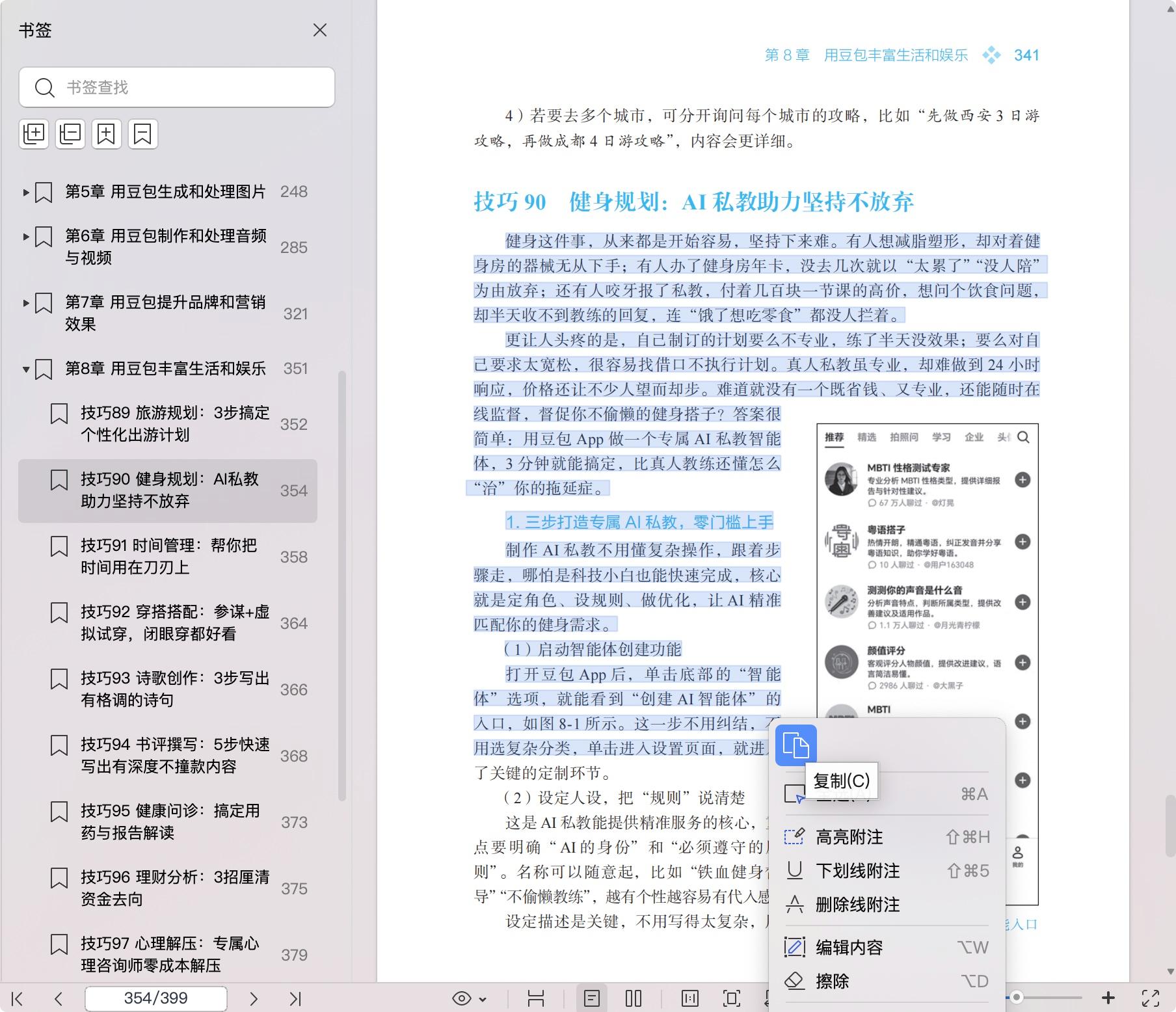Choose 擦除 from the context menu

coord(887,981)
